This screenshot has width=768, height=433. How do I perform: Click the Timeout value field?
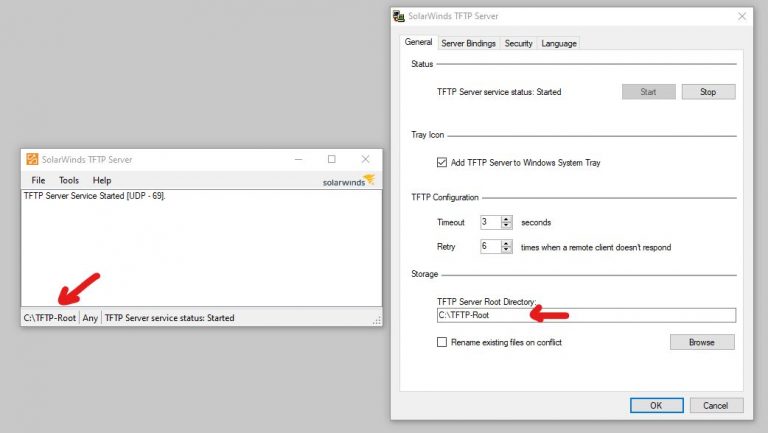(491, 222)
